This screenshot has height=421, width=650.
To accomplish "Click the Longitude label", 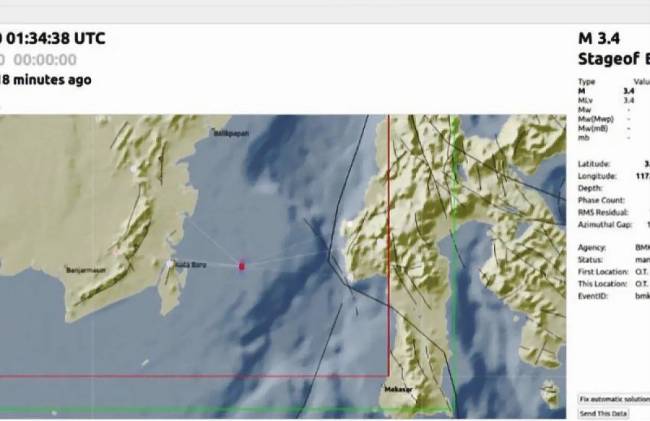I will click(597, 176).
